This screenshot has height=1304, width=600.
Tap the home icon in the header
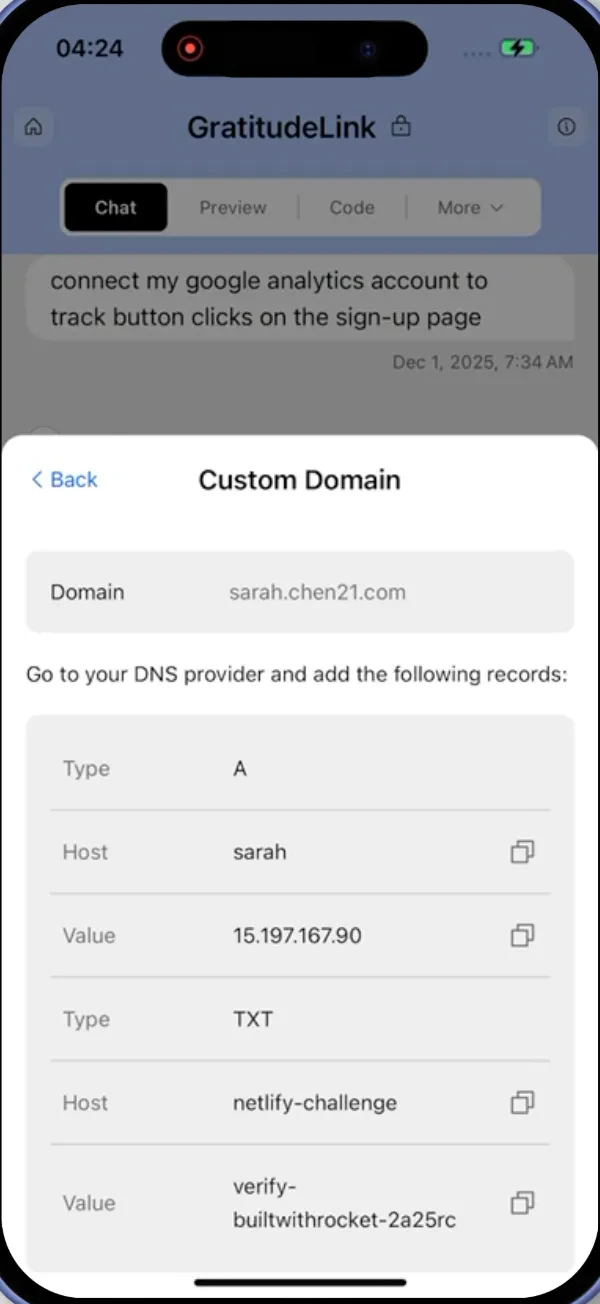(x=33, y=127)
